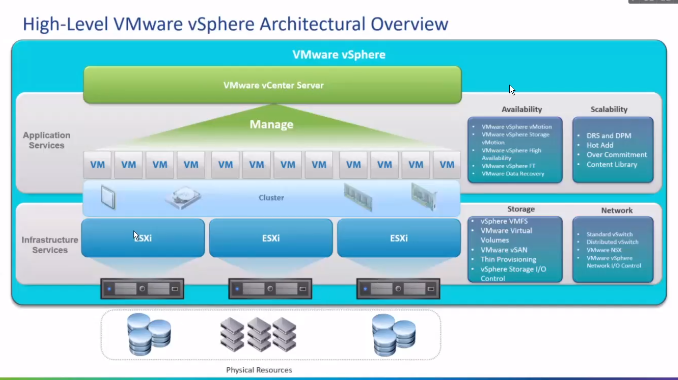This screenshot has height=380, width=678.
Task: Click the 'vSphere Storage I/O Control' bullet
Action: click(x=513, y=274)
